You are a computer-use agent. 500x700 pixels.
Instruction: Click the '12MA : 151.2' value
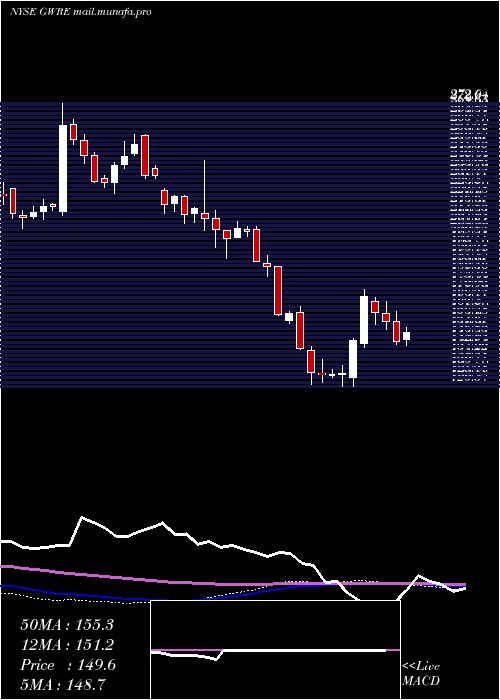[x=67, y=645]
